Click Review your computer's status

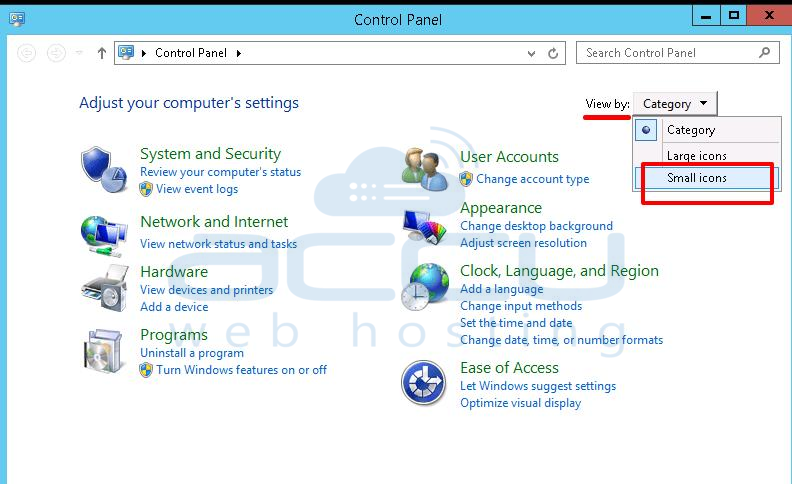[x=220, y=172]
